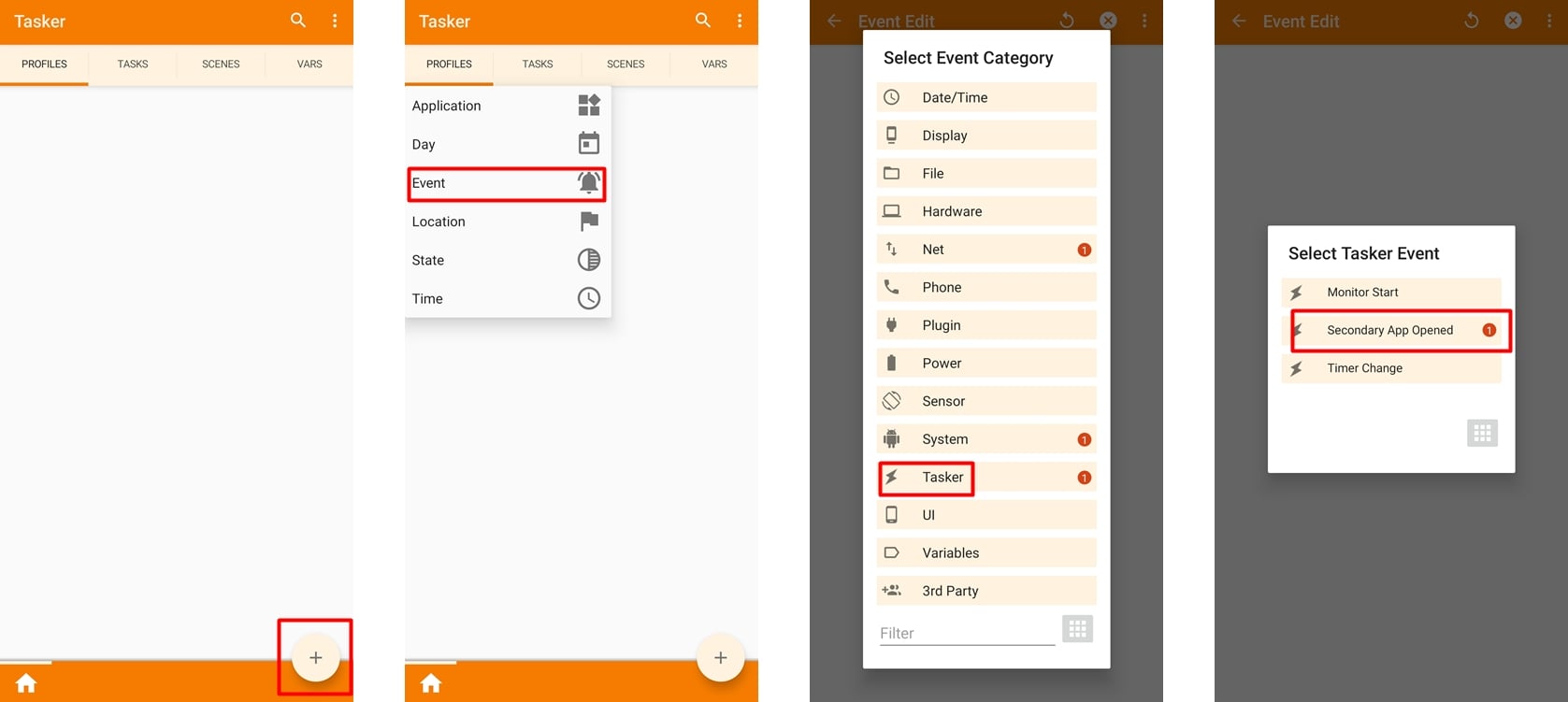Screen dimensions: 1568x702
Task: Select the Display event category
Action: [x=986, y=136]
